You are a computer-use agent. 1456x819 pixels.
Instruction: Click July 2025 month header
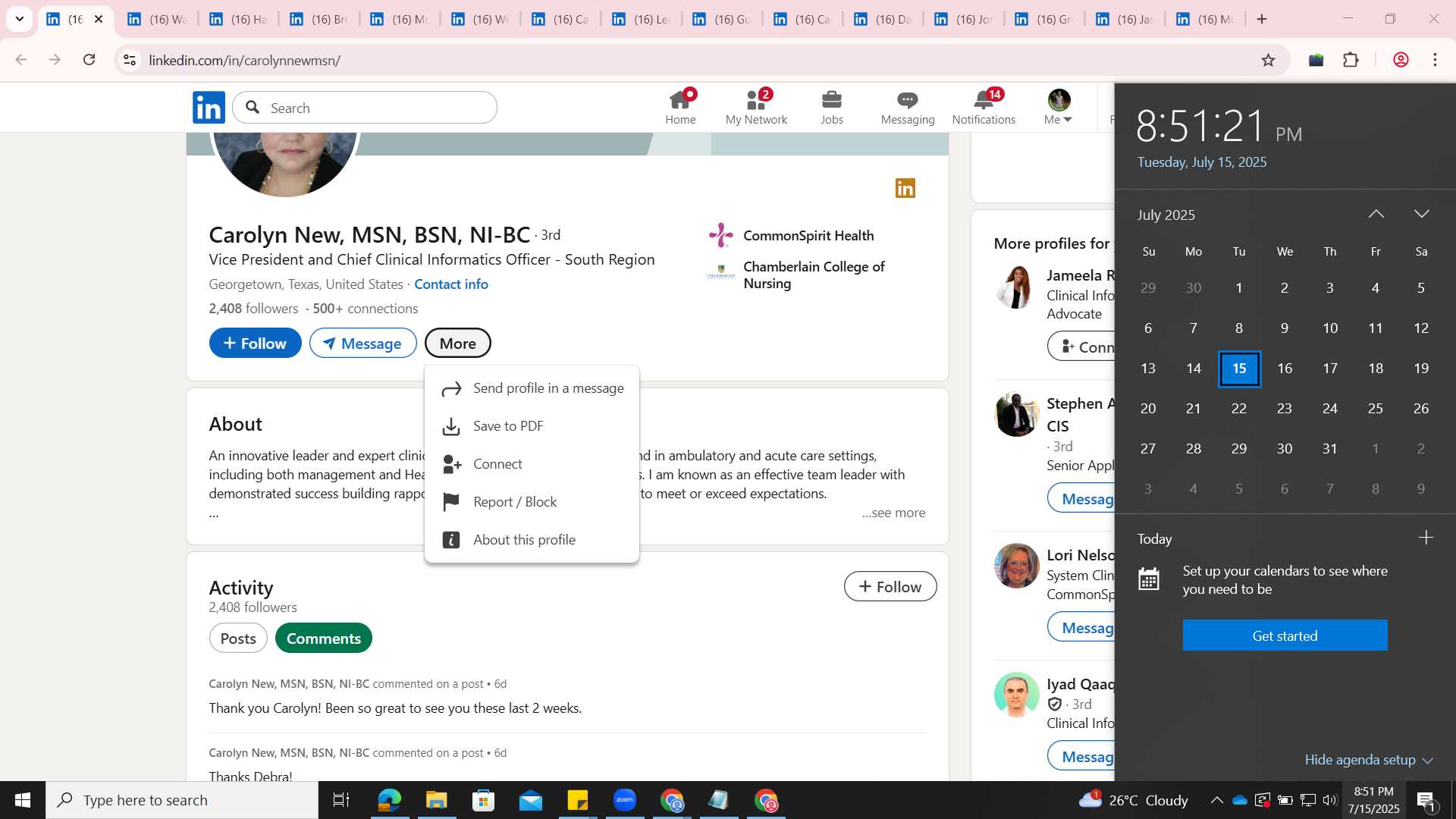point(1166,215)
